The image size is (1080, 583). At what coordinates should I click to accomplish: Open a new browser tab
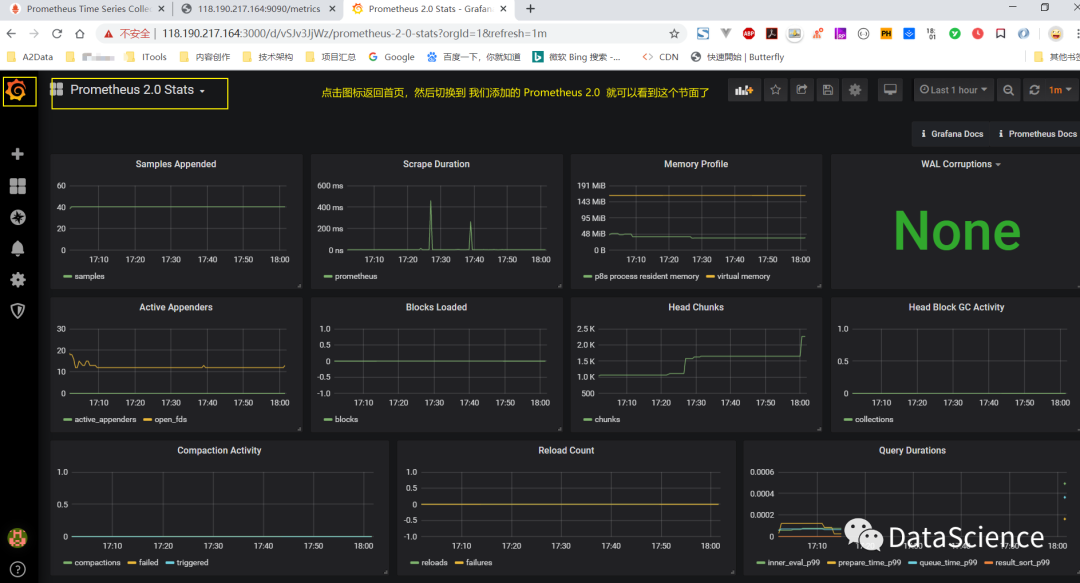530,9
